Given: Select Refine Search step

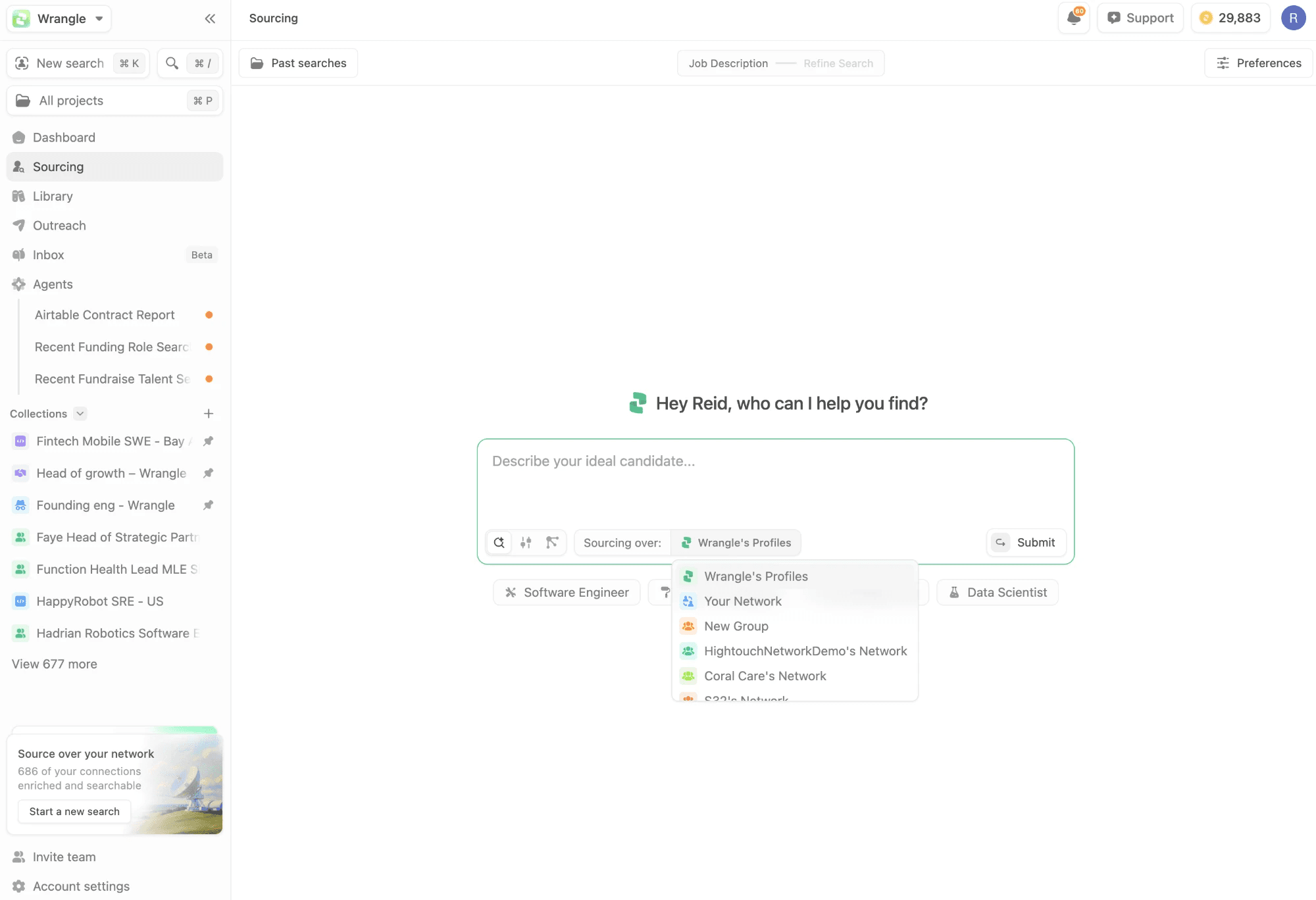Looking at the screenshot, I should click(838, 63).
